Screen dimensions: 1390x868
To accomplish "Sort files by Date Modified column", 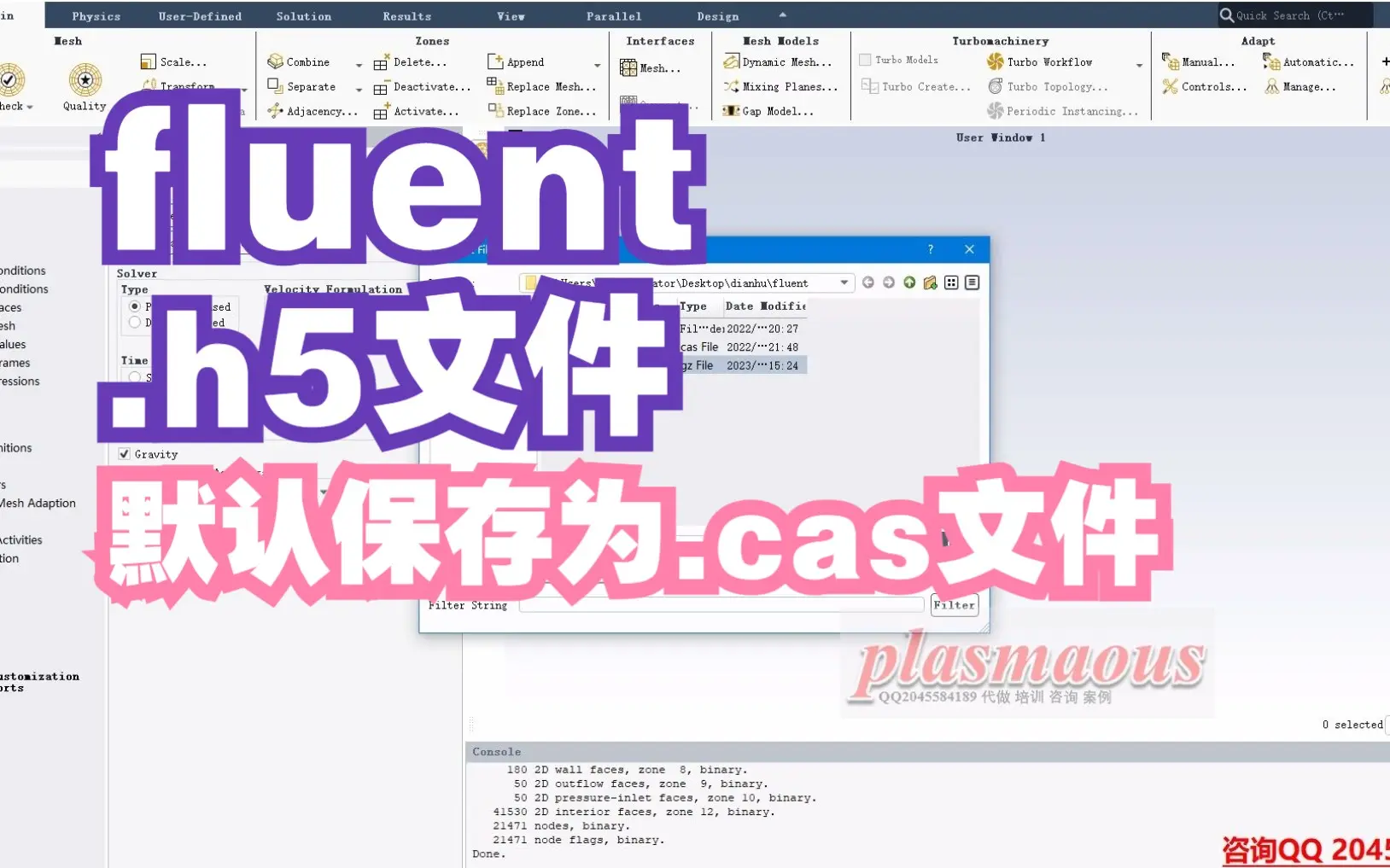I will (765, 306).
